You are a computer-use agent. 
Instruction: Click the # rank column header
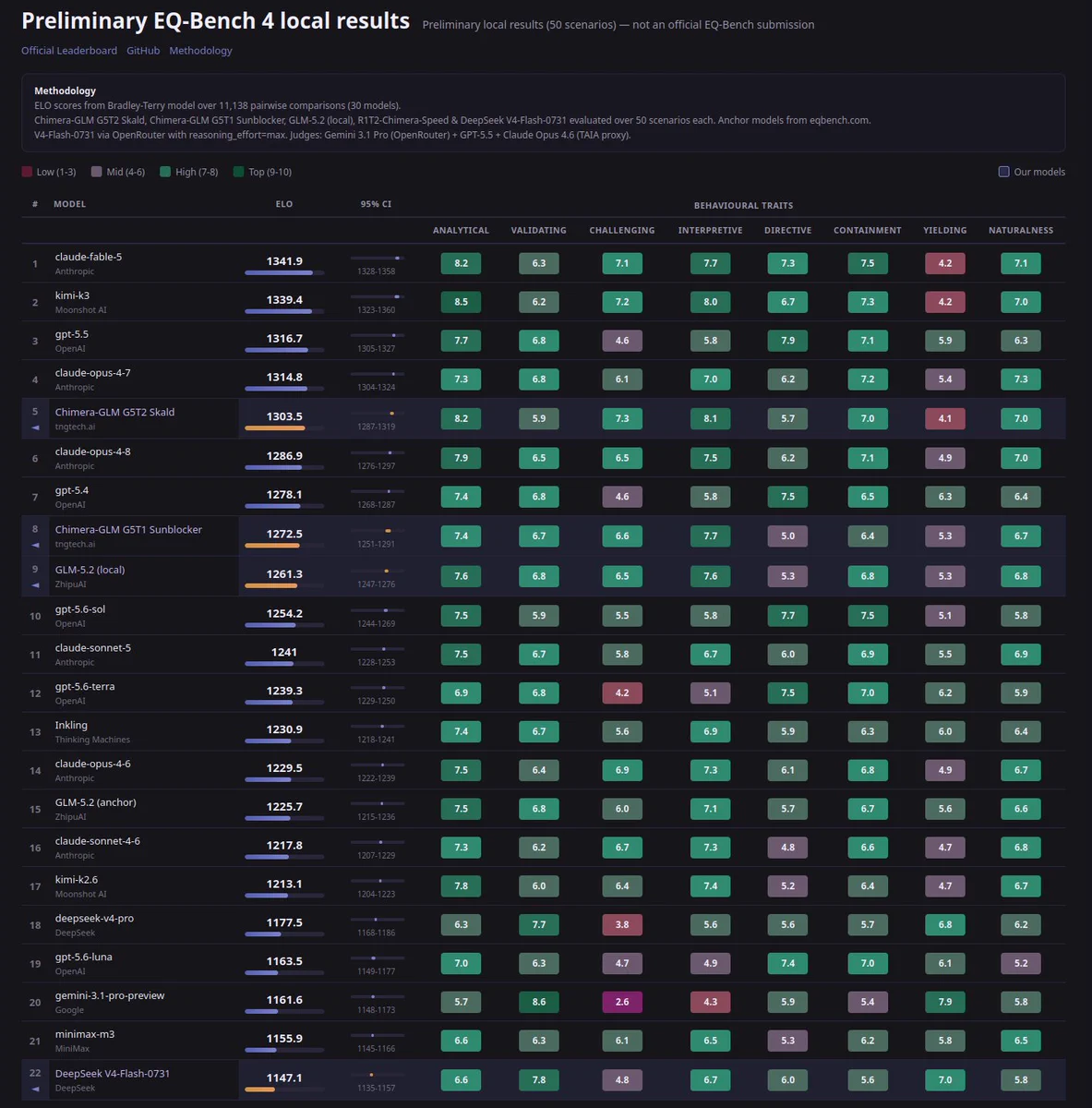pos(35,204)
